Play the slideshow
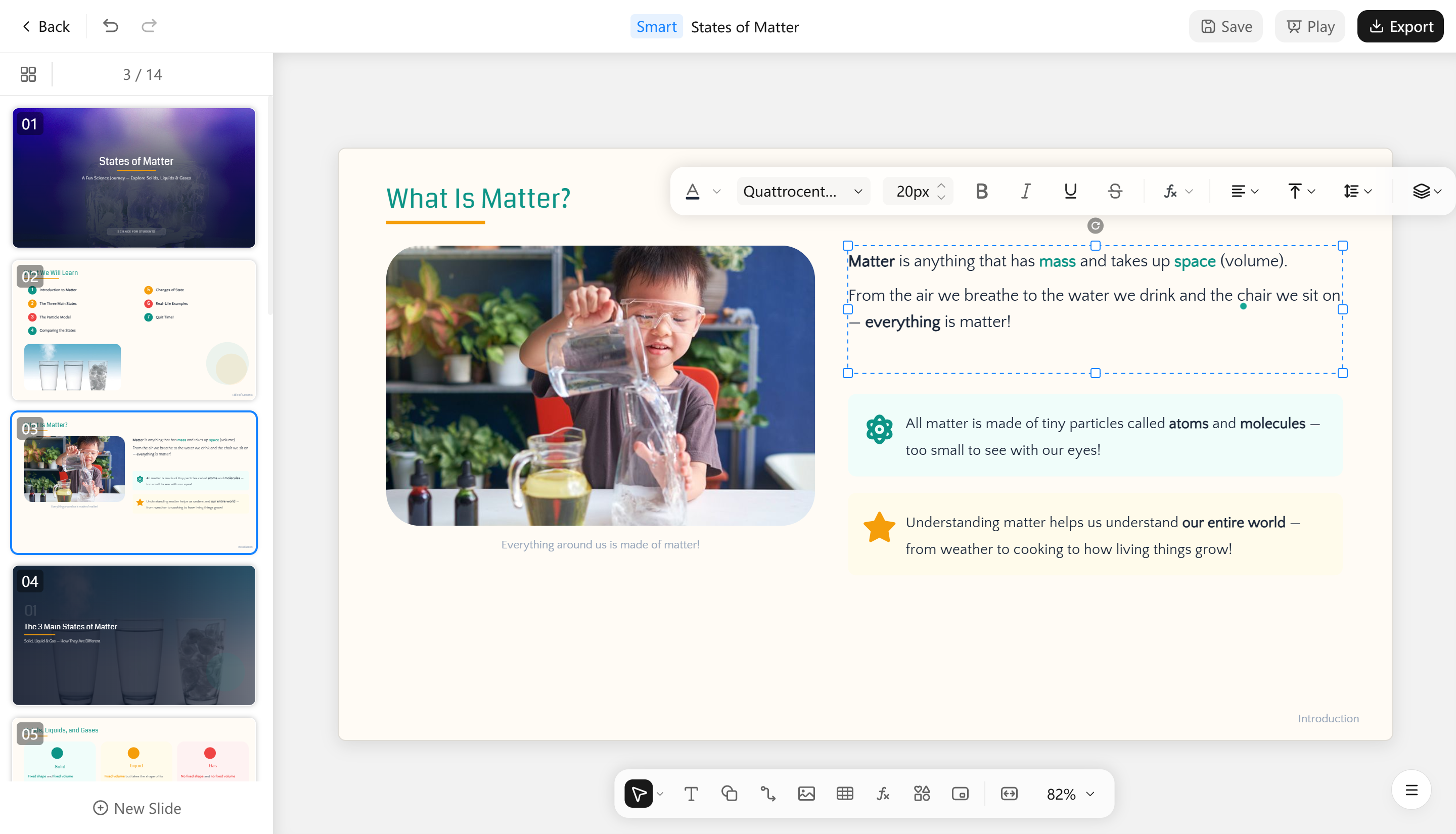 point(1310,26)
